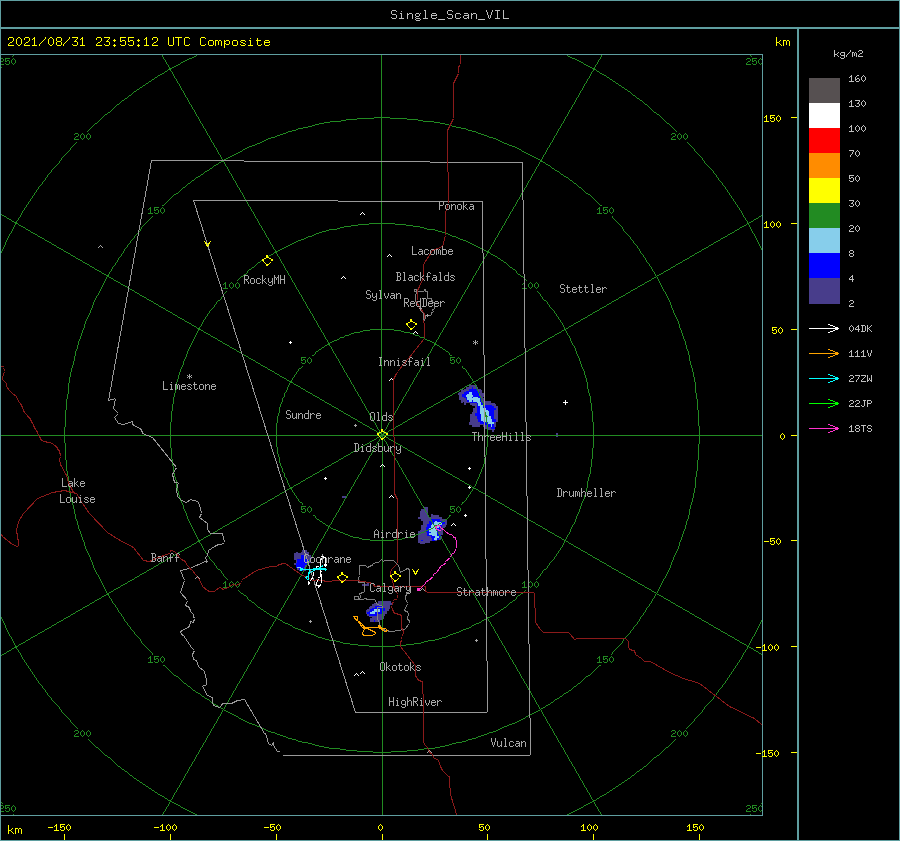Click the magenta 18TS track arrow in legend
This screenshot has width=900, height=841.
tap(824, 428)
